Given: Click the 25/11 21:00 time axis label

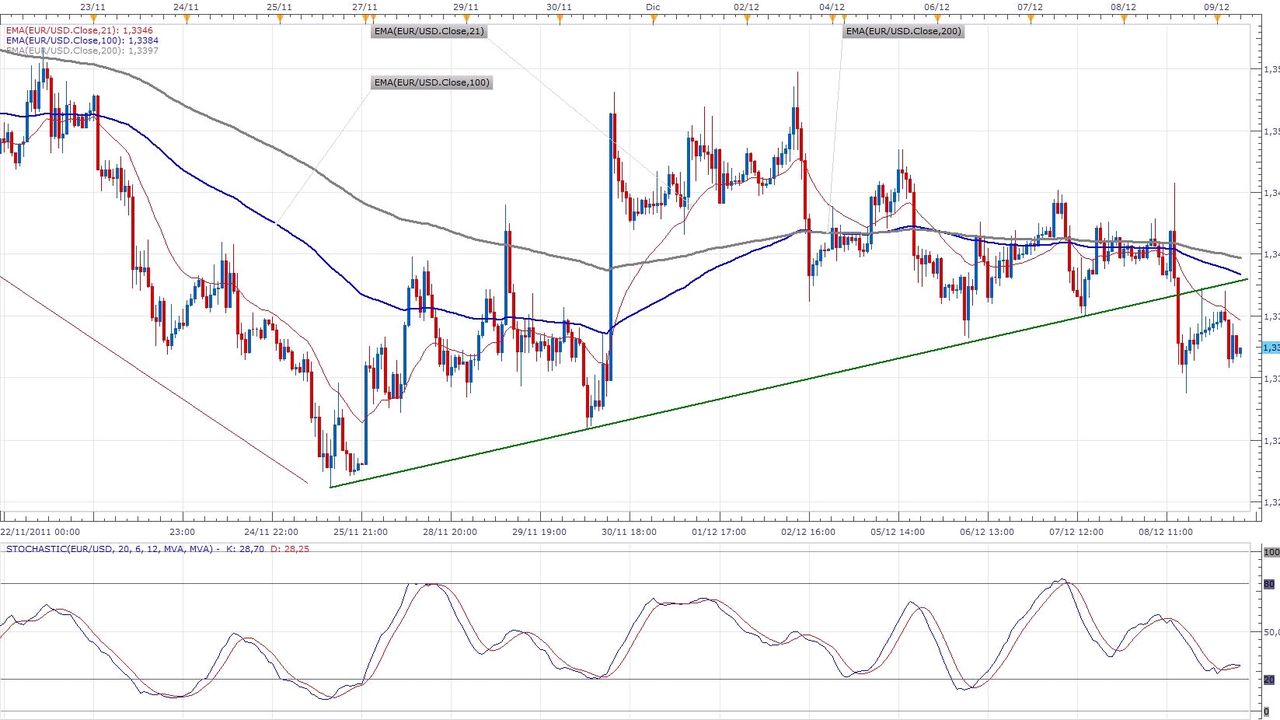Looking at the screenshot, I should coord(361,532).
